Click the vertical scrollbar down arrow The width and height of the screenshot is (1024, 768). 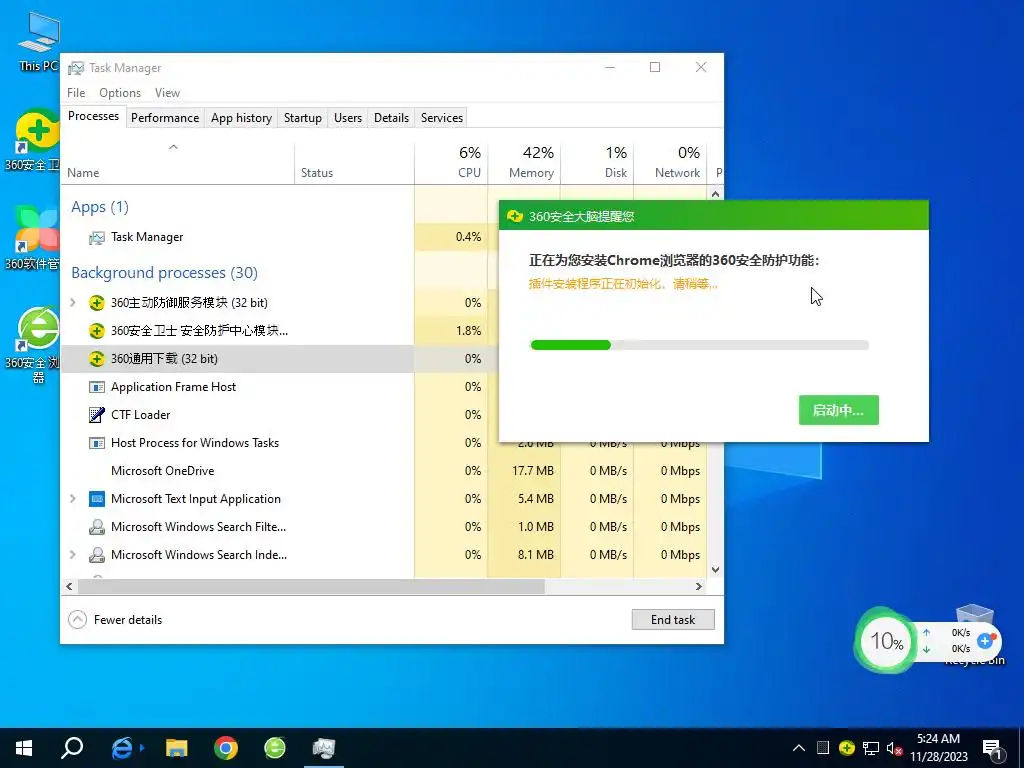click(x=715, y=569)
